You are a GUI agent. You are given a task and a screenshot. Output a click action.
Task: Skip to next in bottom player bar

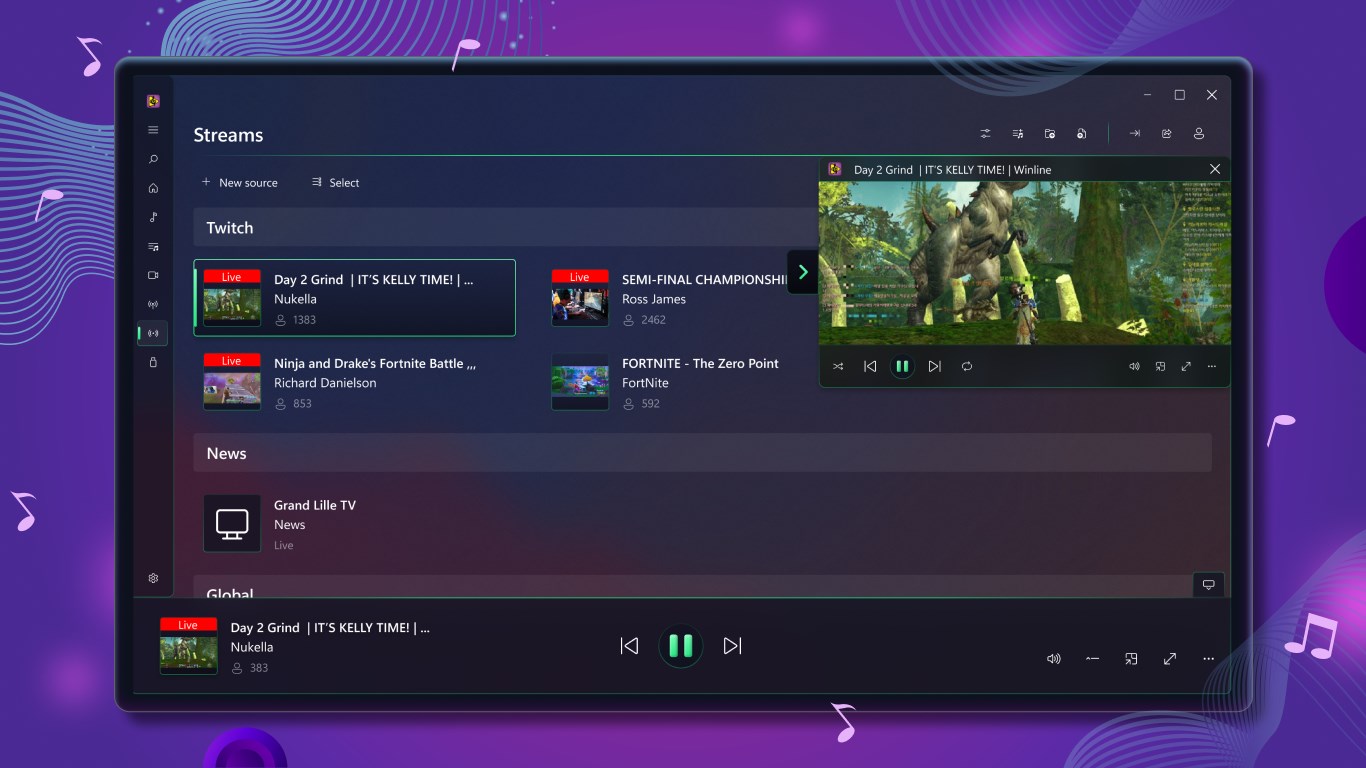(733, 646)
